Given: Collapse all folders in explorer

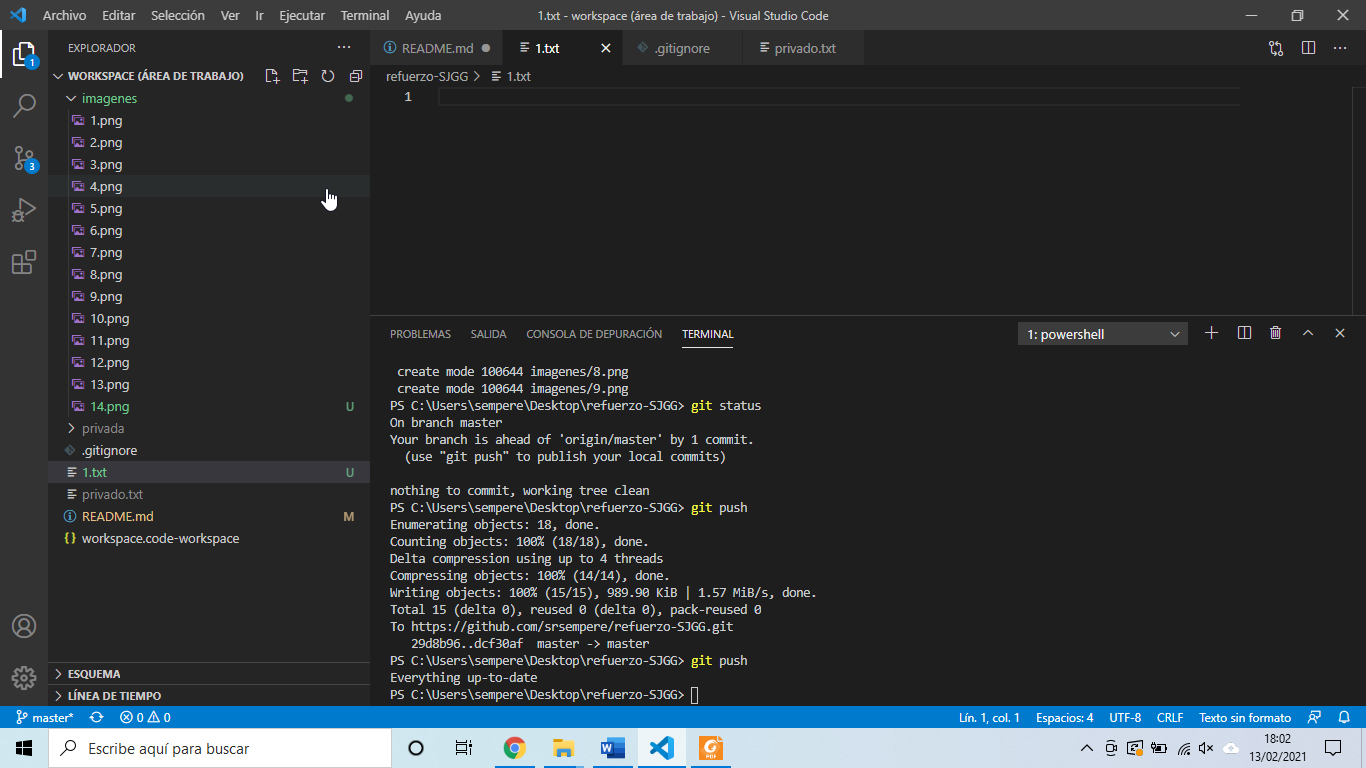Looking at the screenshot, I should click(355, 76).
